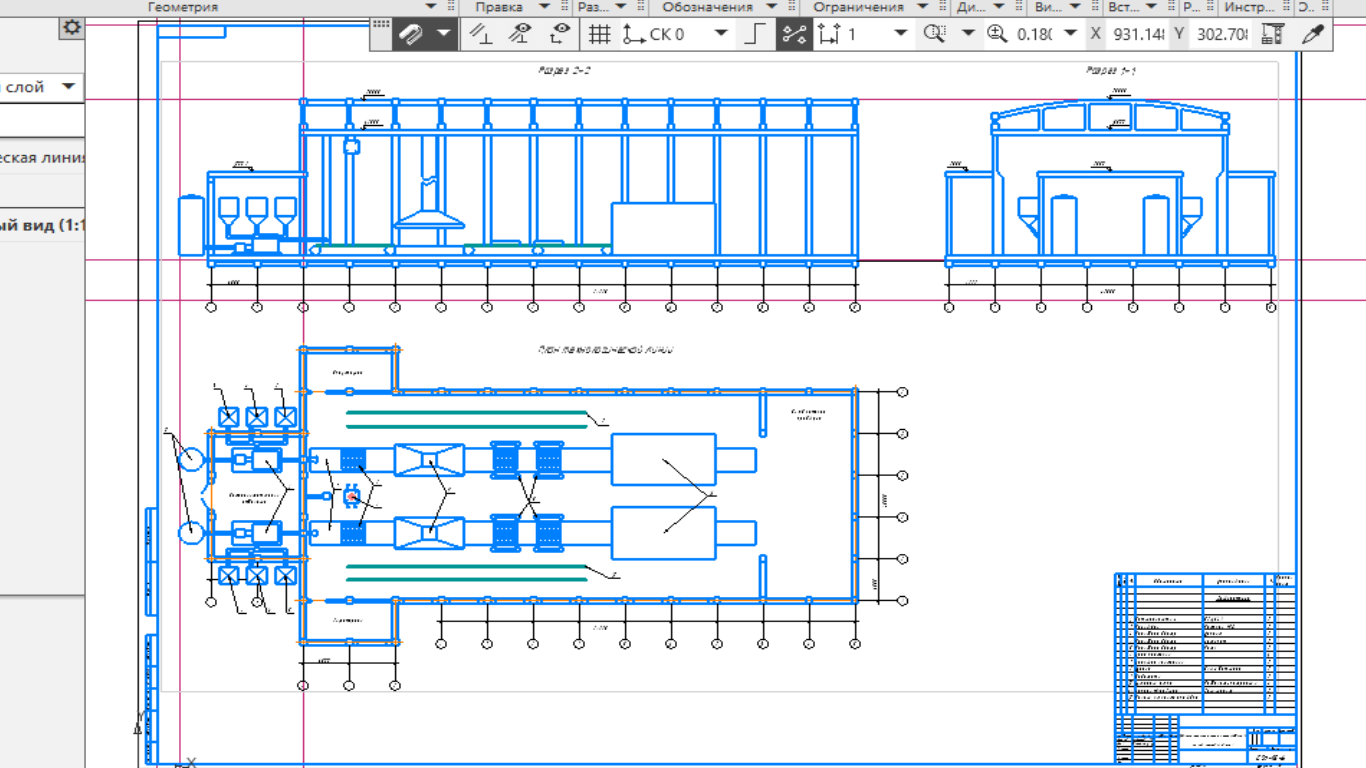The image size is (1366, 768).
Task: Open the Инстр... toolbar tab
Action: (1250, 7)
